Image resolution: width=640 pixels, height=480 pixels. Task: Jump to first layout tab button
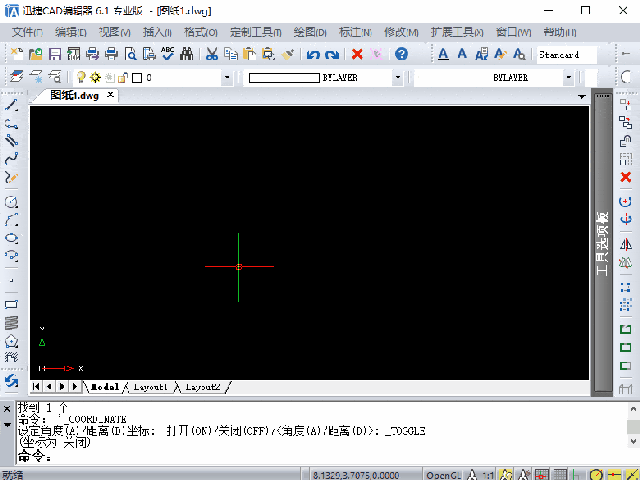tap(36, 386)
